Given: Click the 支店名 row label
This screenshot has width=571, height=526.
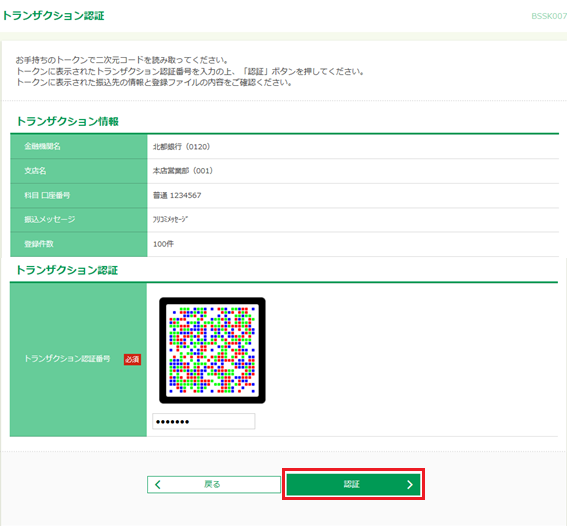Looking at the screenshot, I should coord(35,171).
